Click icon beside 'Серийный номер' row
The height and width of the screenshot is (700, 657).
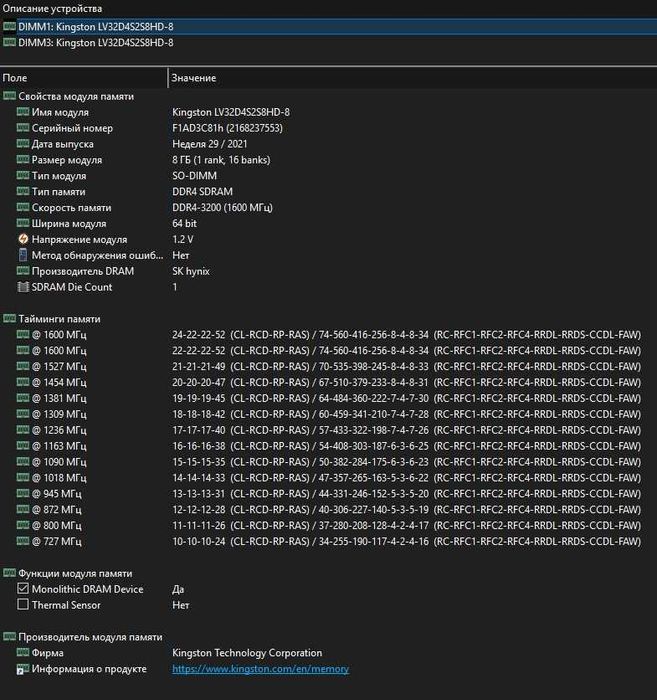[23, 128]
